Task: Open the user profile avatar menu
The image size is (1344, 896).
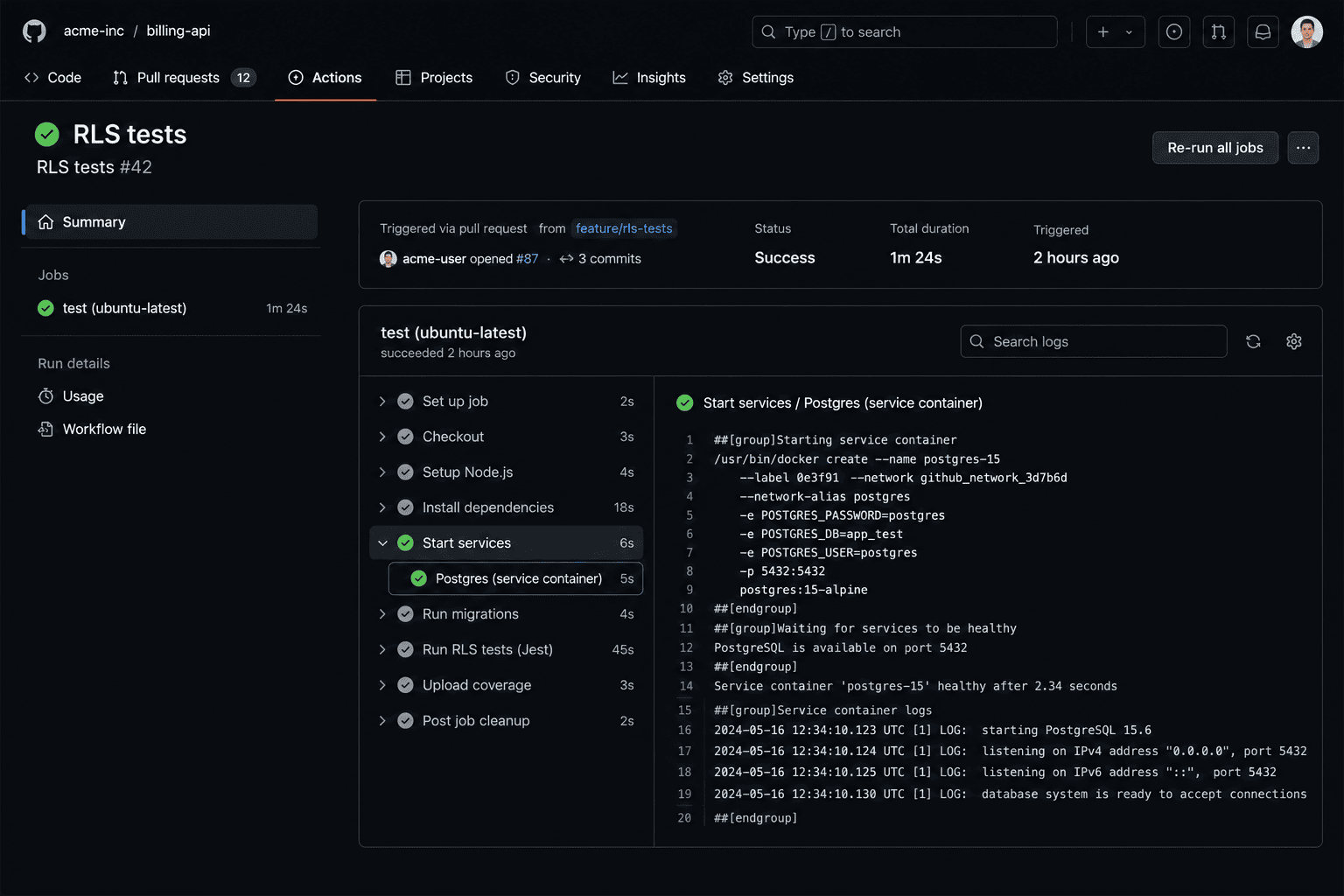Action: click(x=1307, y=31)
